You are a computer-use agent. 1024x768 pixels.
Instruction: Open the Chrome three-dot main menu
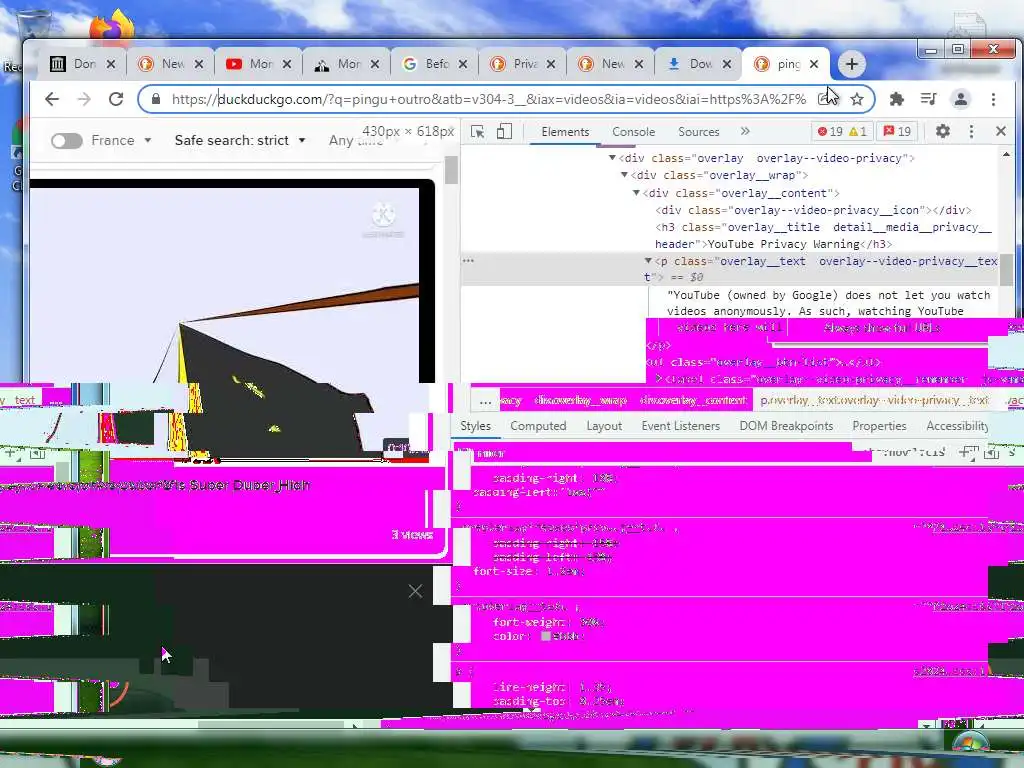[x=993, y=99]
